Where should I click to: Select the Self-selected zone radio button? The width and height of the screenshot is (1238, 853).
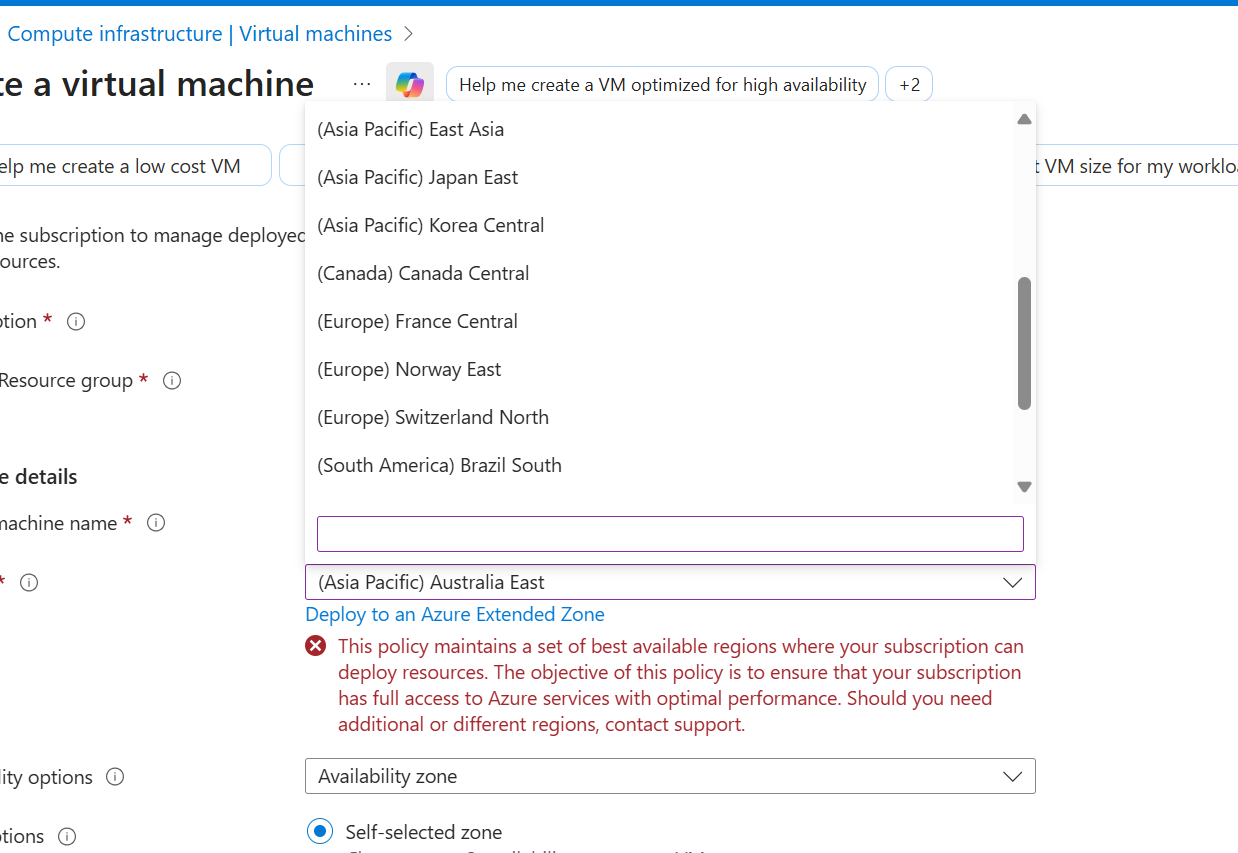click(320, 831)
